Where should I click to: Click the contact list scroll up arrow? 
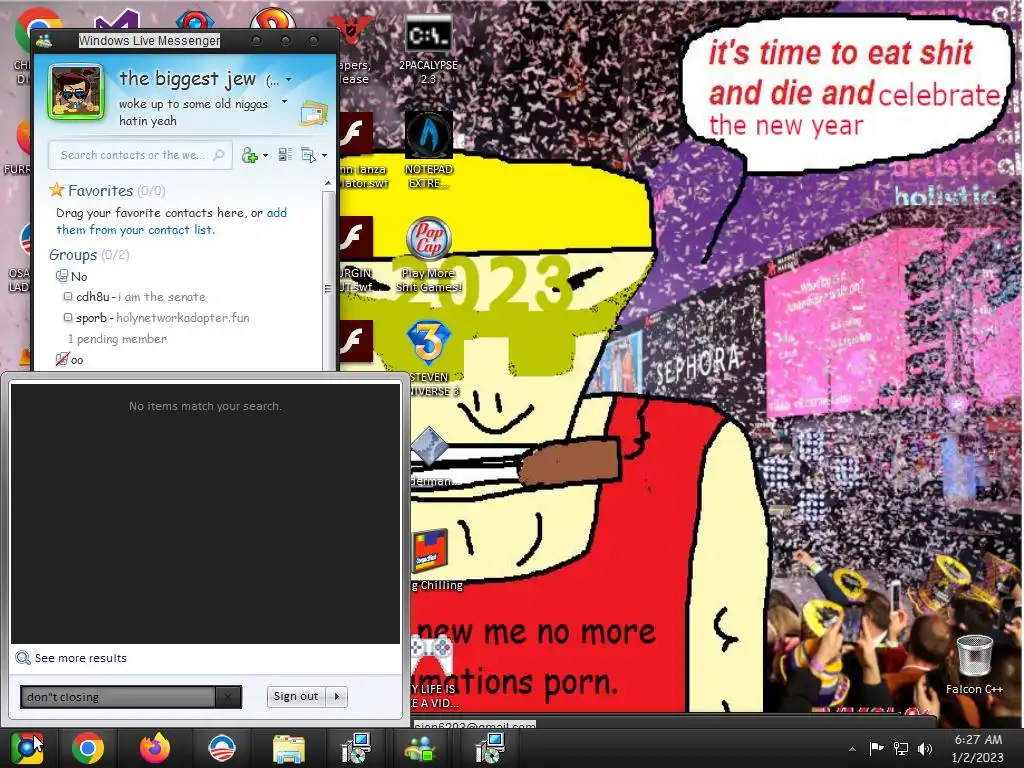click(x=328, y=184)
